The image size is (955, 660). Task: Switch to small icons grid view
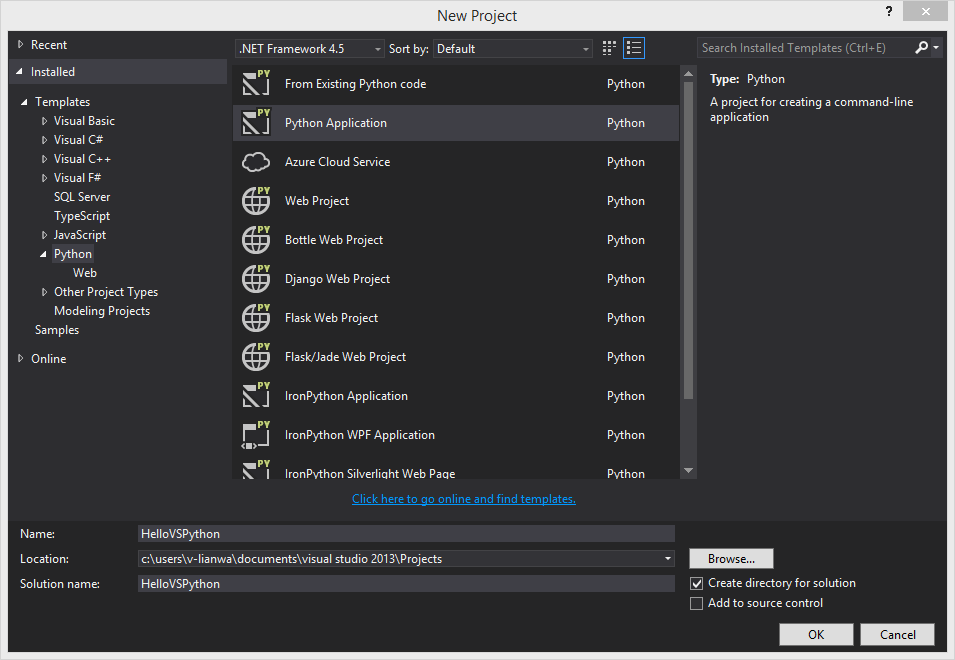pyautogui.click(x=609, y=48)
